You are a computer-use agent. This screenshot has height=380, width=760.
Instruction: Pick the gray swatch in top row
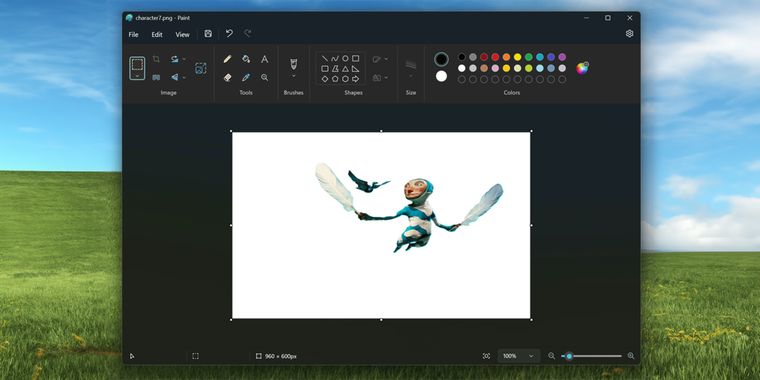(473, 57)
